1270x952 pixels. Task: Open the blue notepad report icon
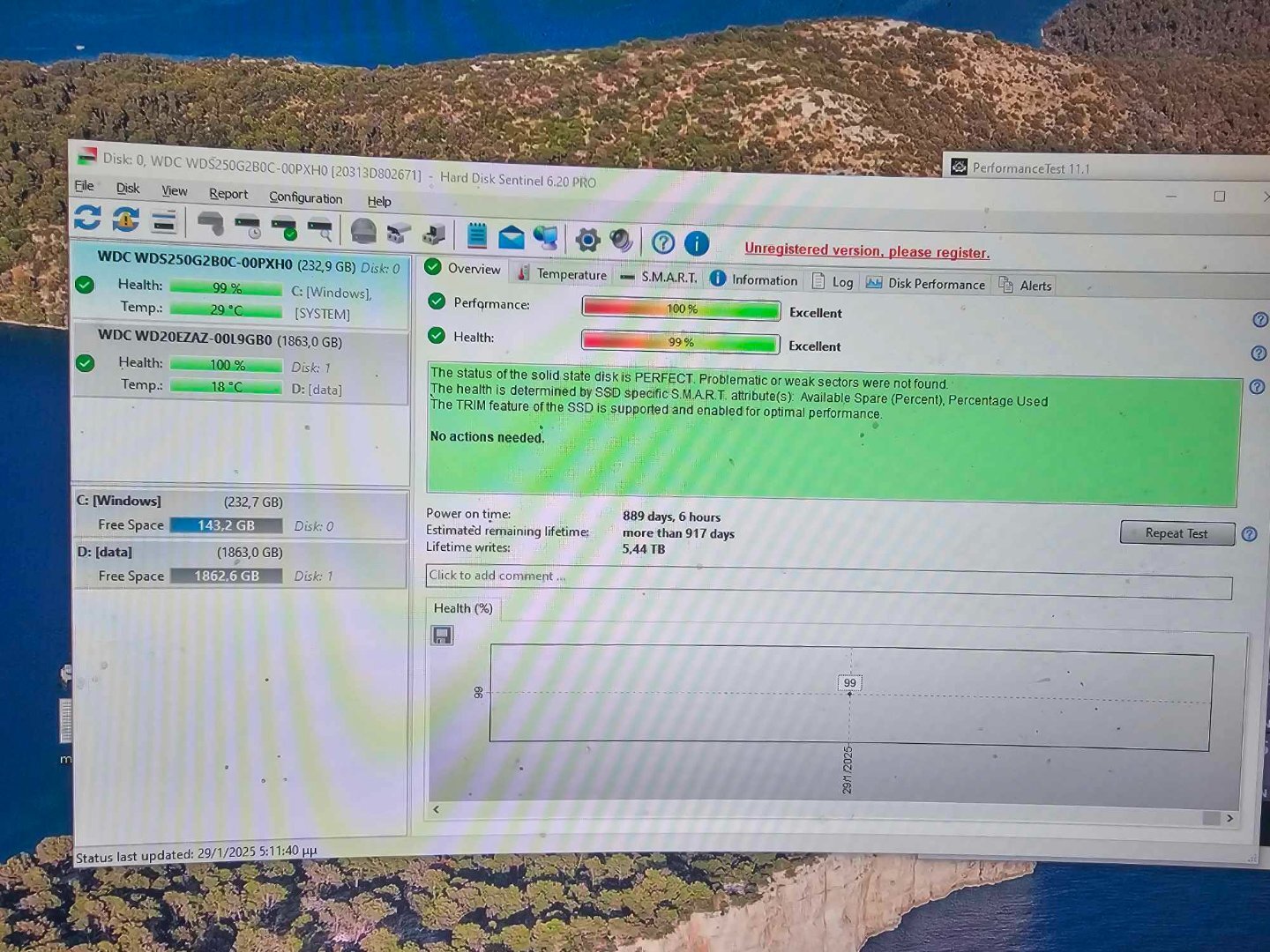(477, 234)
